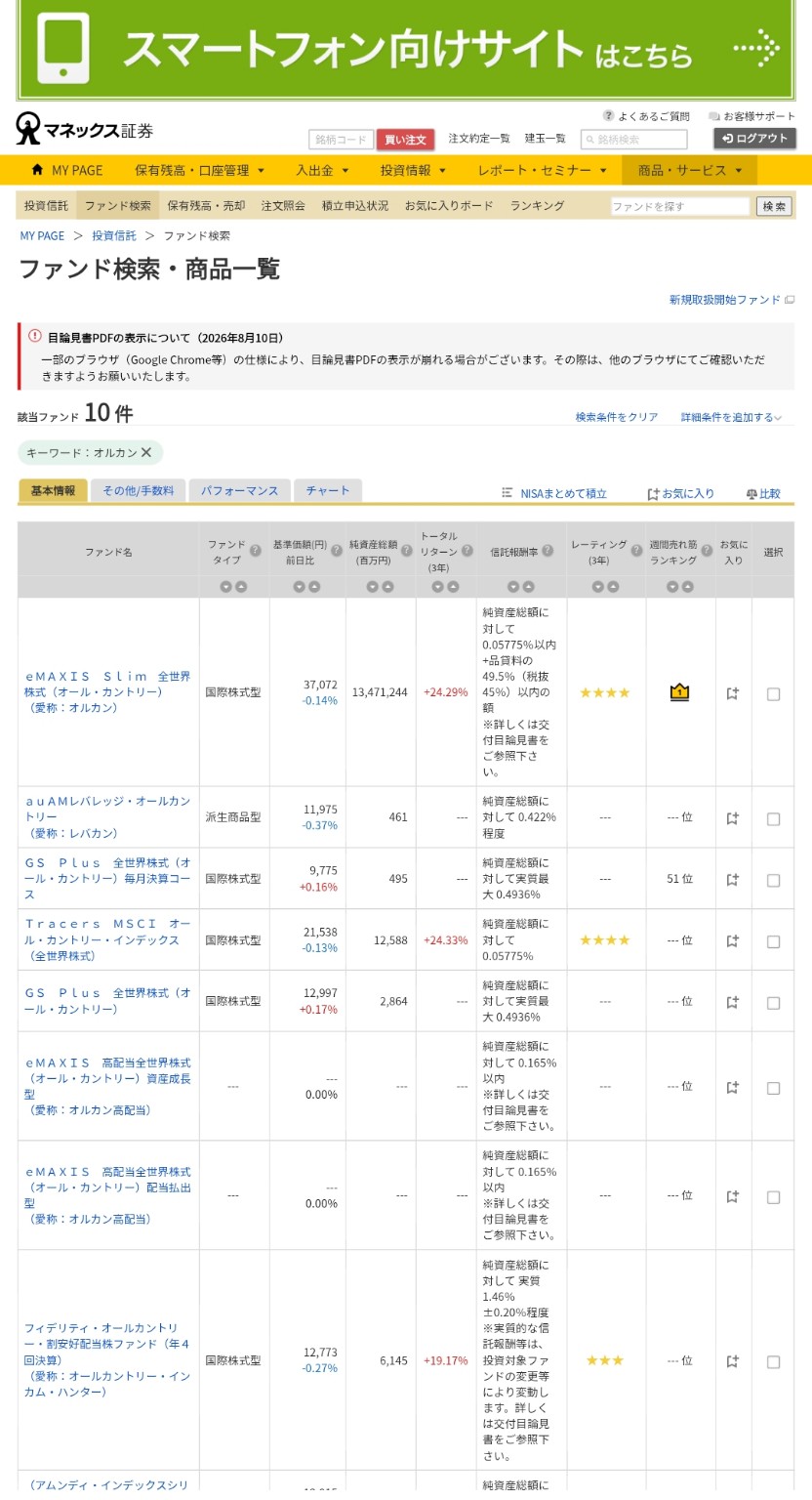Screen dimensions: 812x1500
Task: Click help icon beside ファンドタイプ header
Action: [x=256, y=551]
